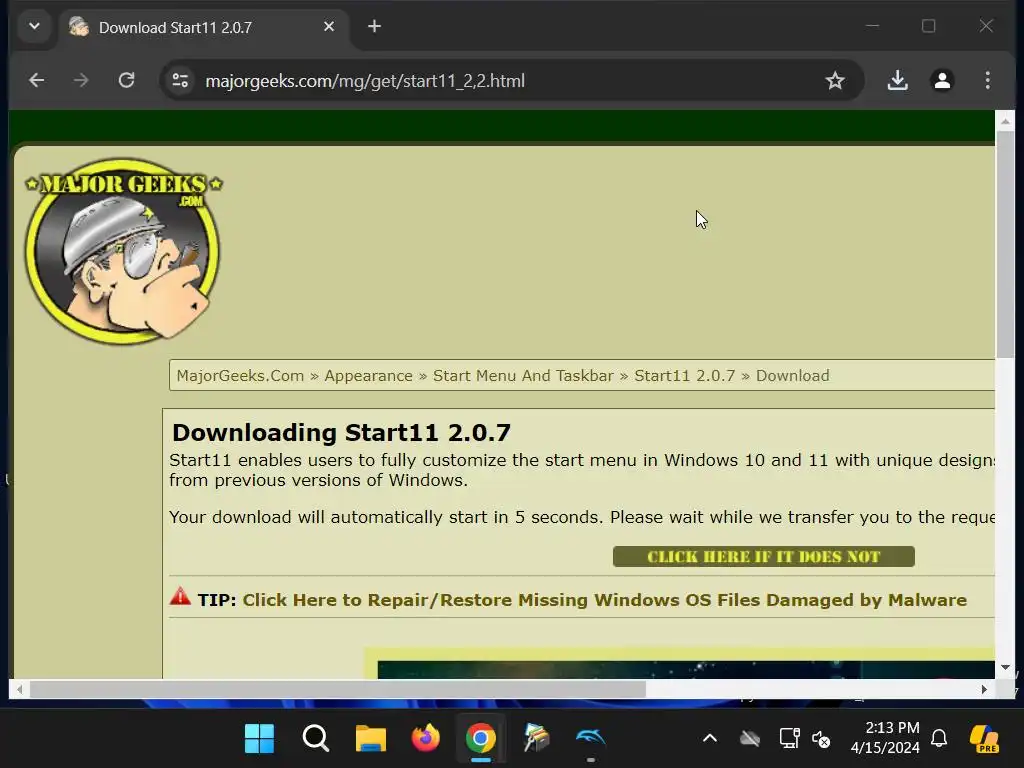
Task: Click the muted volume tray icon
Action: (821, 739)
